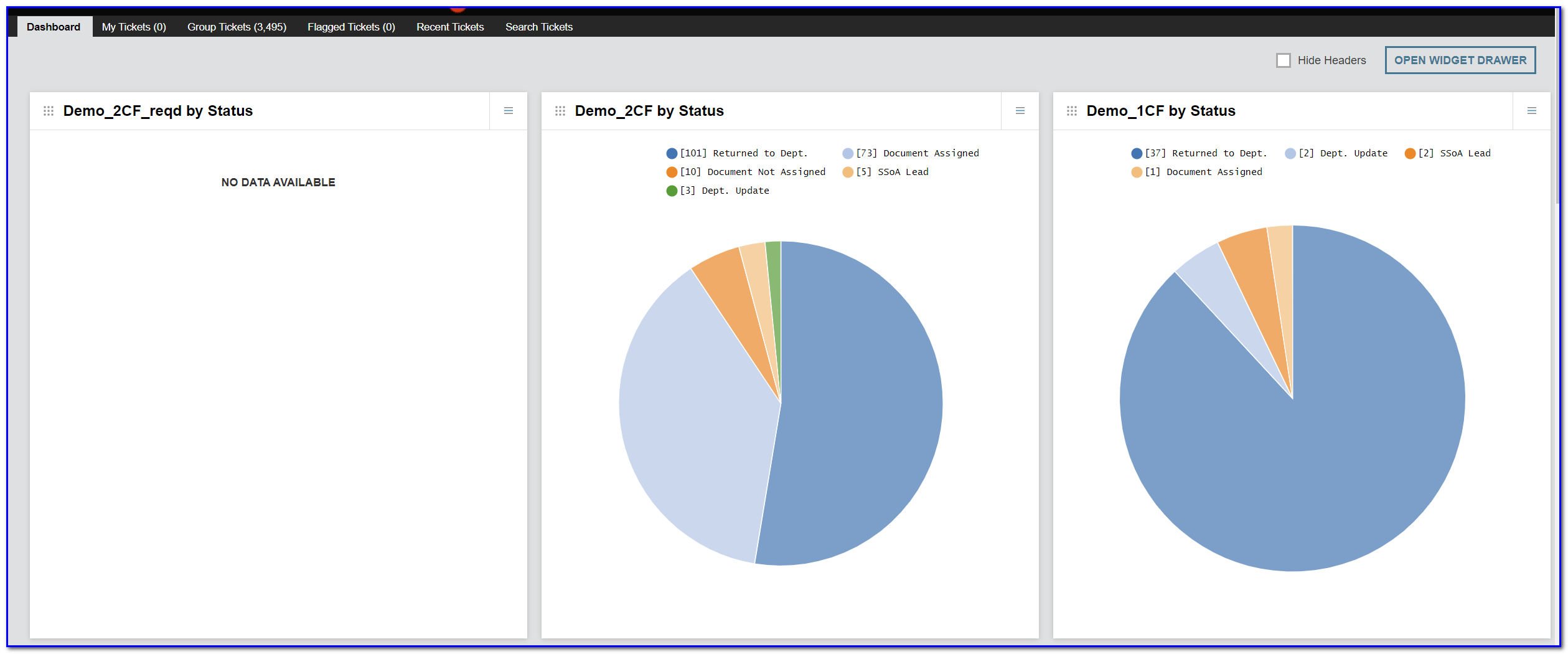Switch to My Tickets (0) tab
Screen dimensions: 1568x654
tap(134, 27)
